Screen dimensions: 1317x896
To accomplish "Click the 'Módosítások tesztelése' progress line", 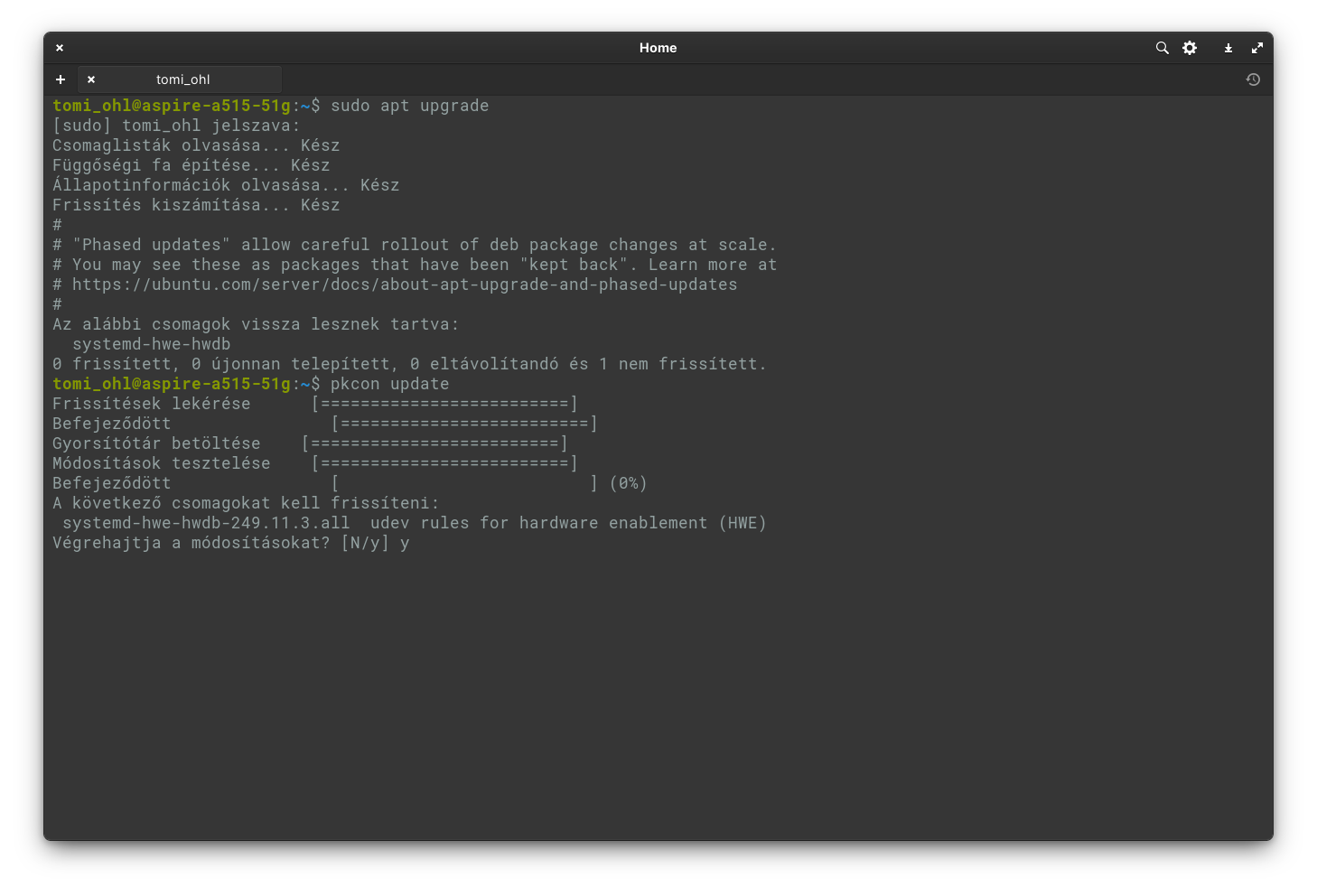I will pyautogui.click(x=315, y=463).
